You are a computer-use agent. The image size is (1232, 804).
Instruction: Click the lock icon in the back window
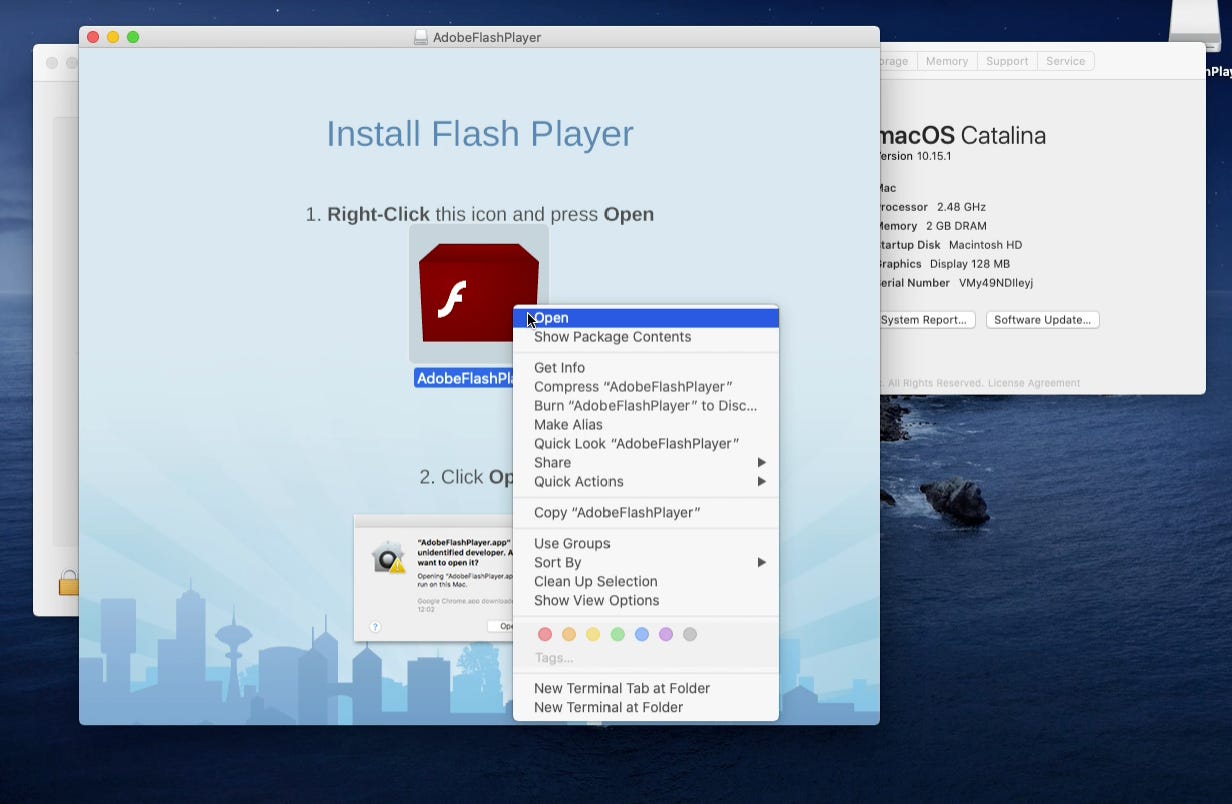point(68,582)
